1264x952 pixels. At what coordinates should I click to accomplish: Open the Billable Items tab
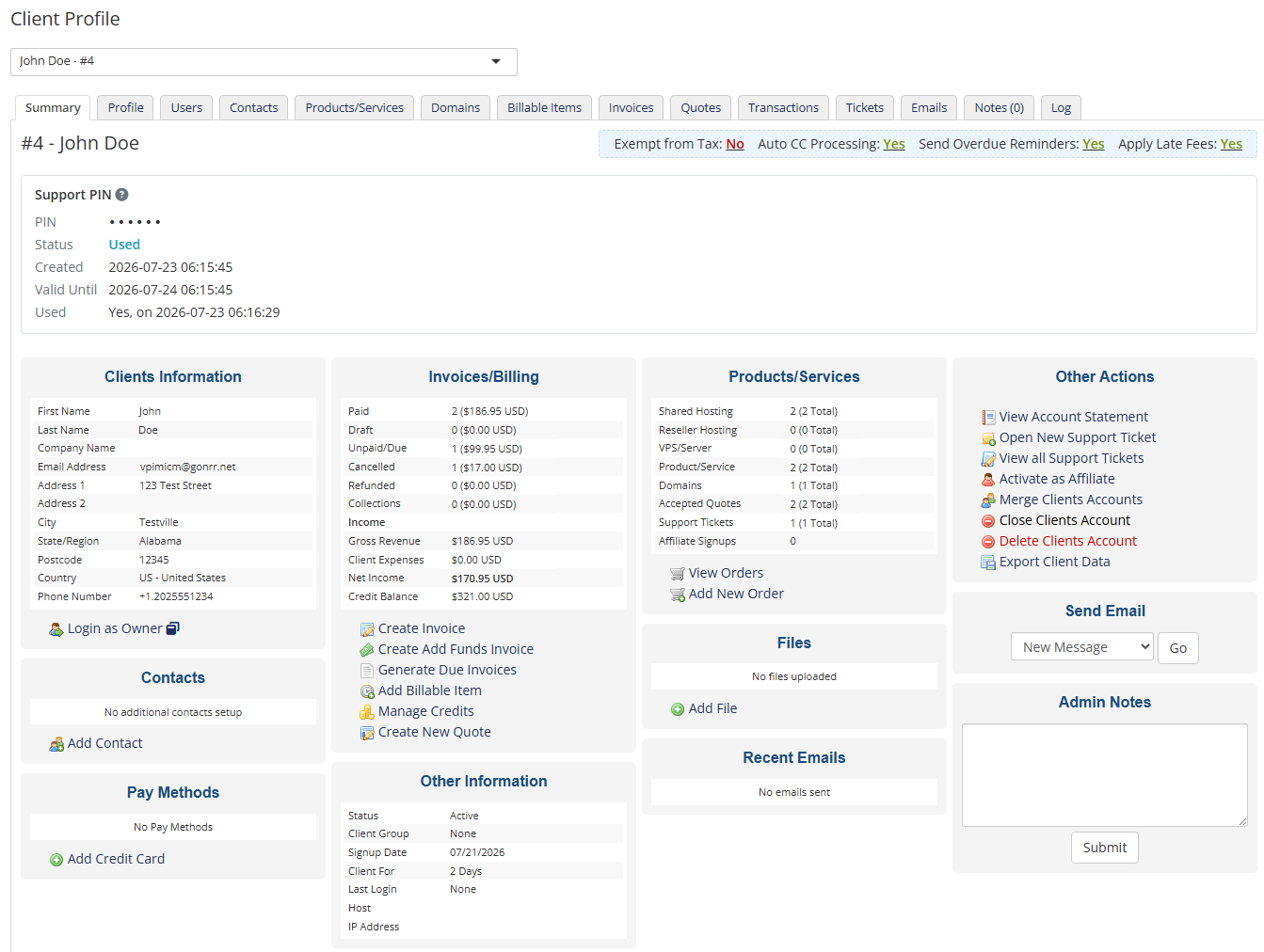545,108
